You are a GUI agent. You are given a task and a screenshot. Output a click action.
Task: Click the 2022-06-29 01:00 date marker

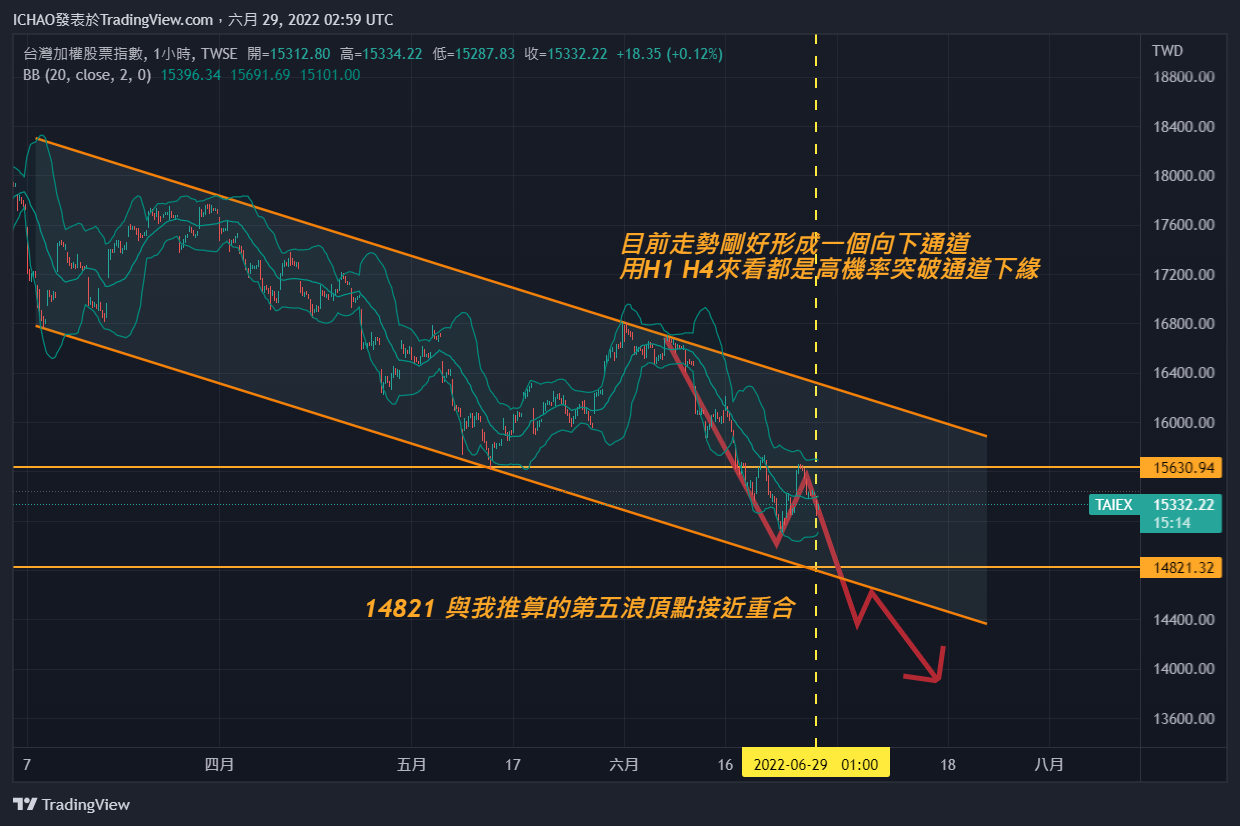pyautogui.click(x=815, y=764)
